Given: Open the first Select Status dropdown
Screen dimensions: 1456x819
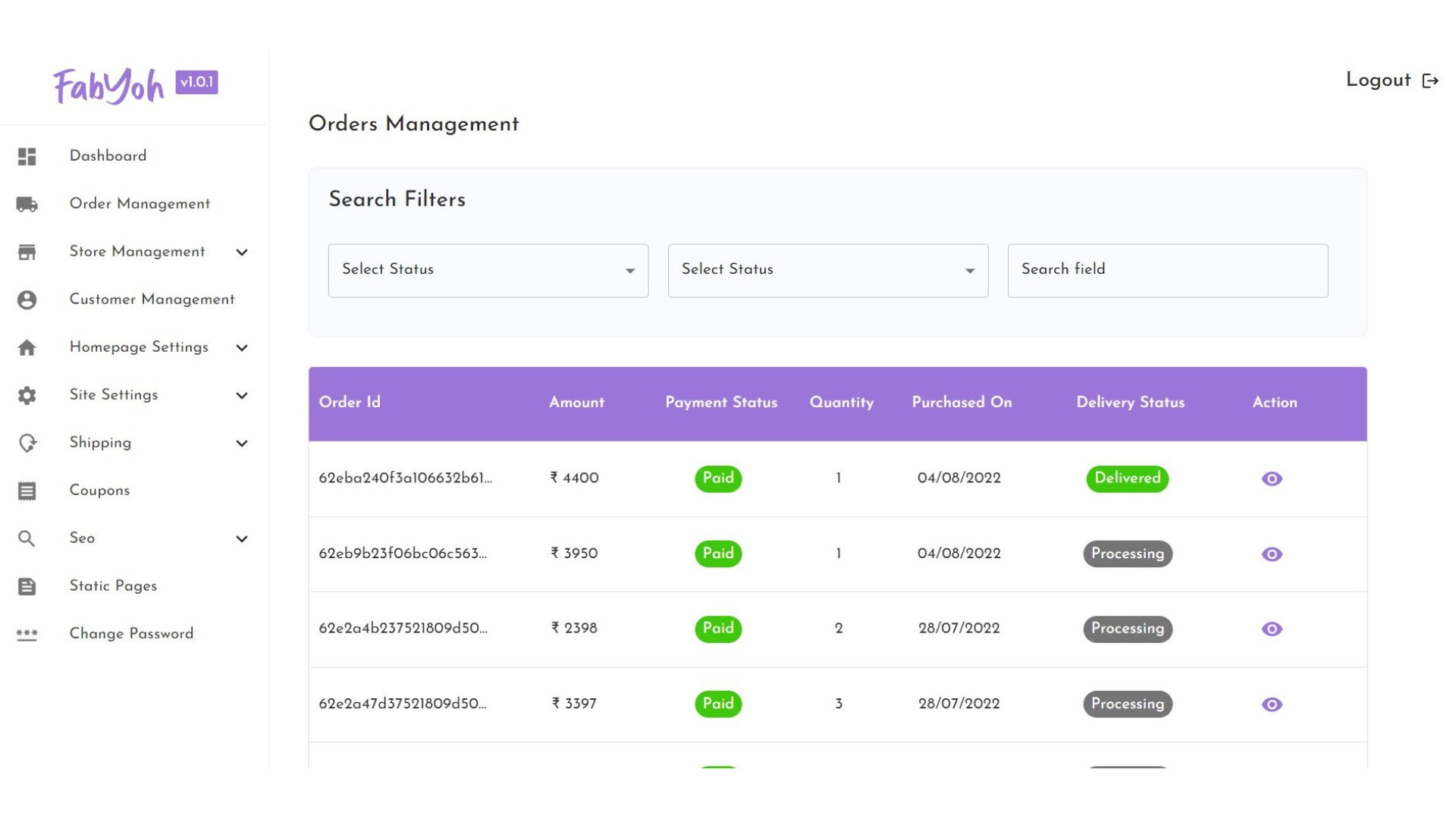Looking at the screenshot, I should click(x=488, y=271).
